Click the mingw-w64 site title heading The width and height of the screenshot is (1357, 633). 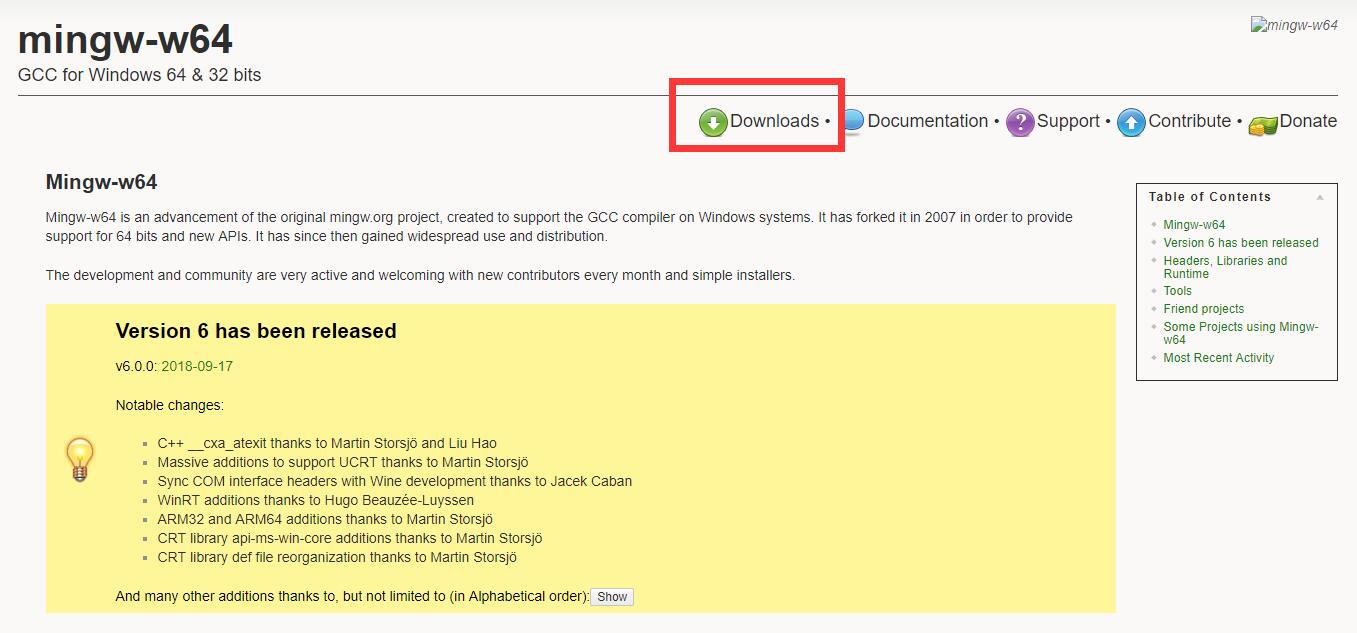(x=125, y=40)
